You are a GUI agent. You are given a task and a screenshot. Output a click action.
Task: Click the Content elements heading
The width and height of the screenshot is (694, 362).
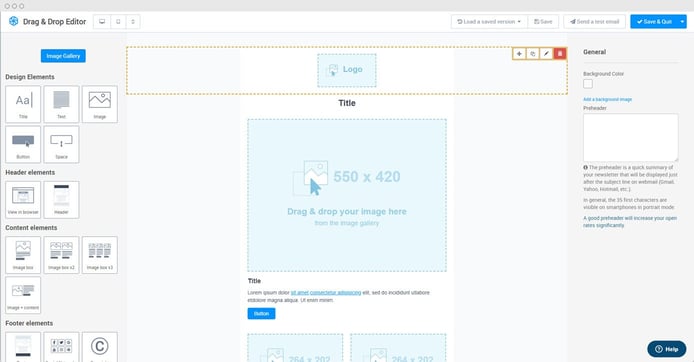(x=31, y=228)
